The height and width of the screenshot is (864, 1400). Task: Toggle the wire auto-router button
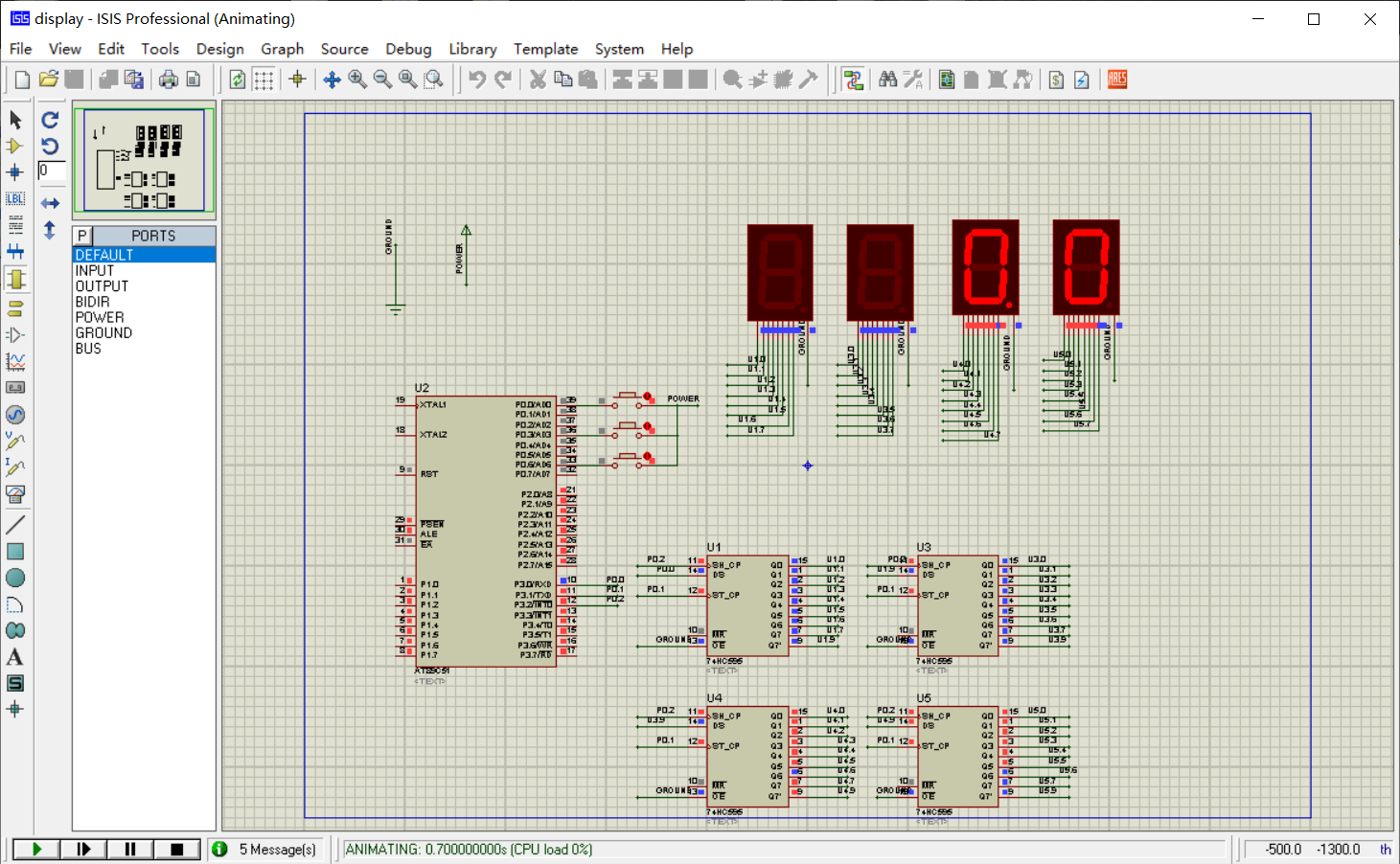853,80
